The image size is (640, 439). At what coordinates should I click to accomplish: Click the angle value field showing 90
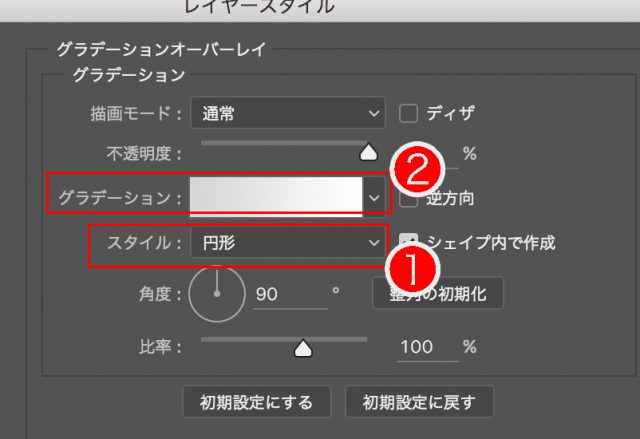[288, 295]
